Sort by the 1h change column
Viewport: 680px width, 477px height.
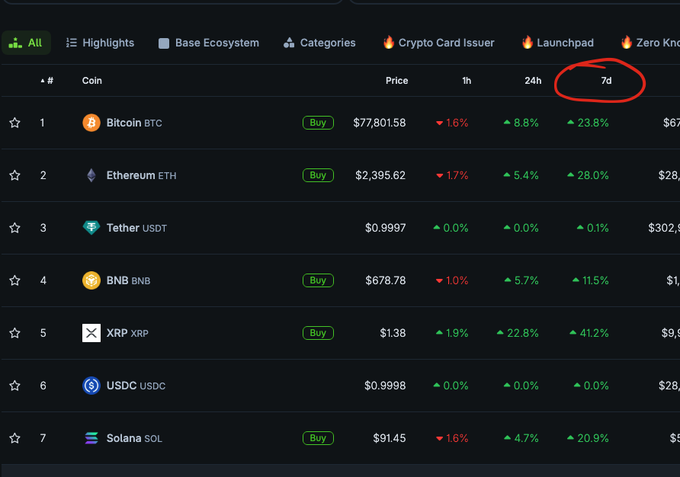pyautogui.click(x=467, y=81)
